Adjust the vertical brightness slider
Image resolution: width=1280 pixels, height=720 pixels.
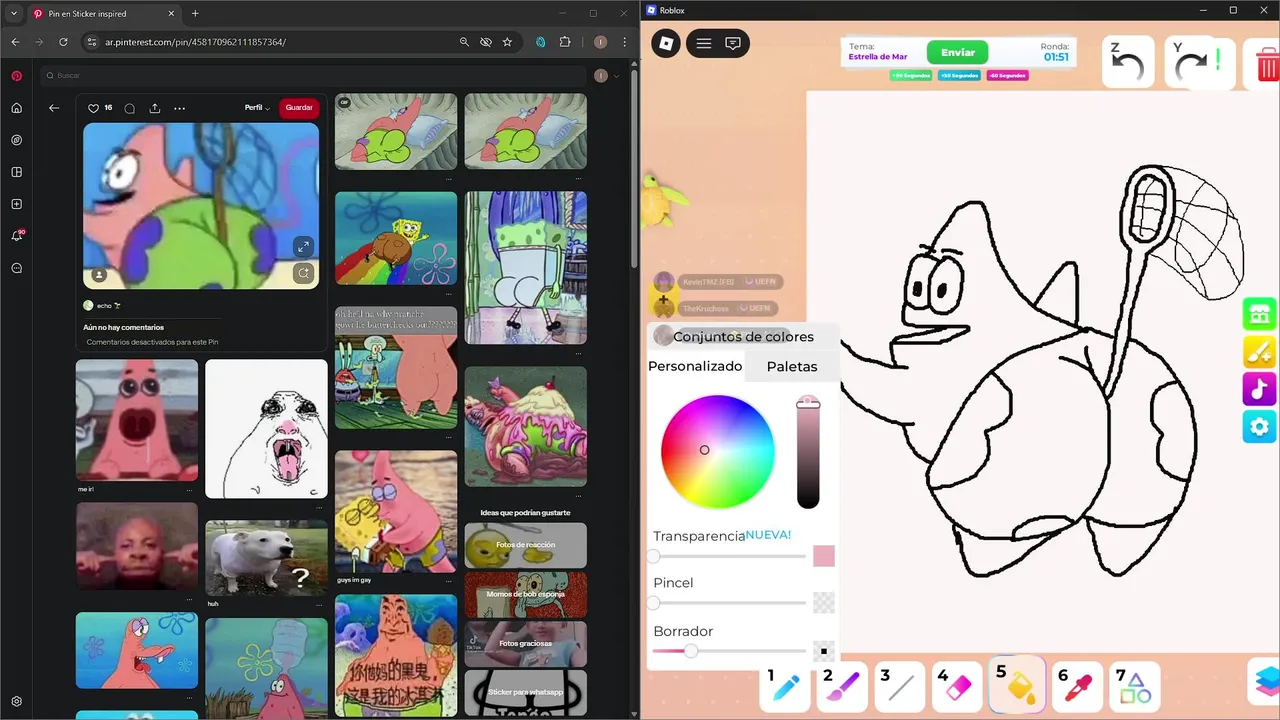pyautogui.click(x=808, y=452)
